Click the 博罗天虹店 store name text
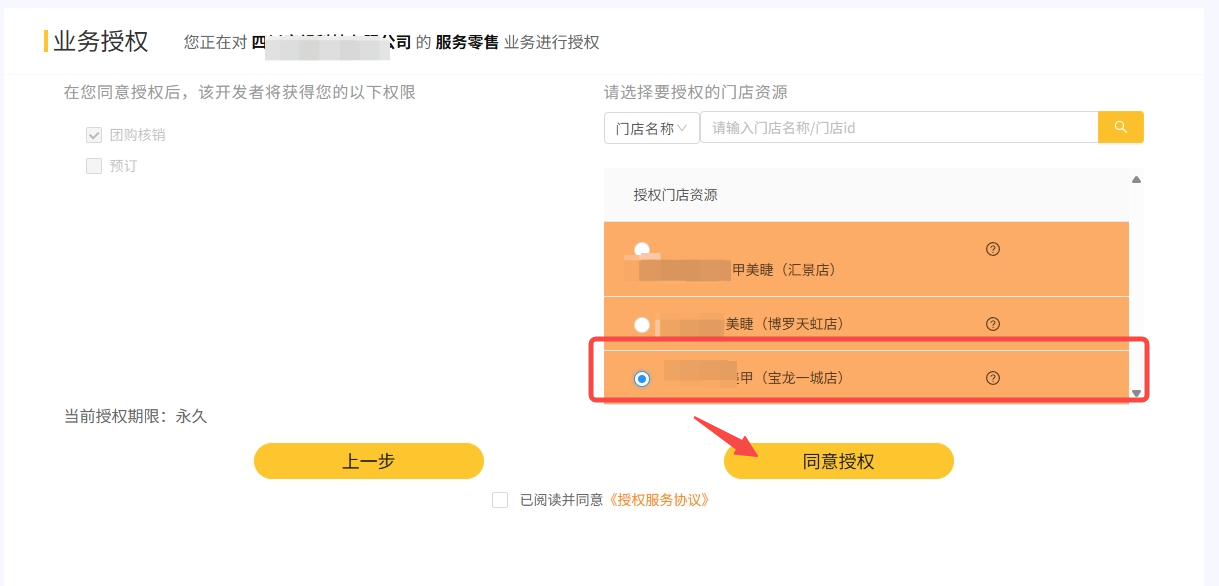The image size is (1219, 586). click(784, 324)
